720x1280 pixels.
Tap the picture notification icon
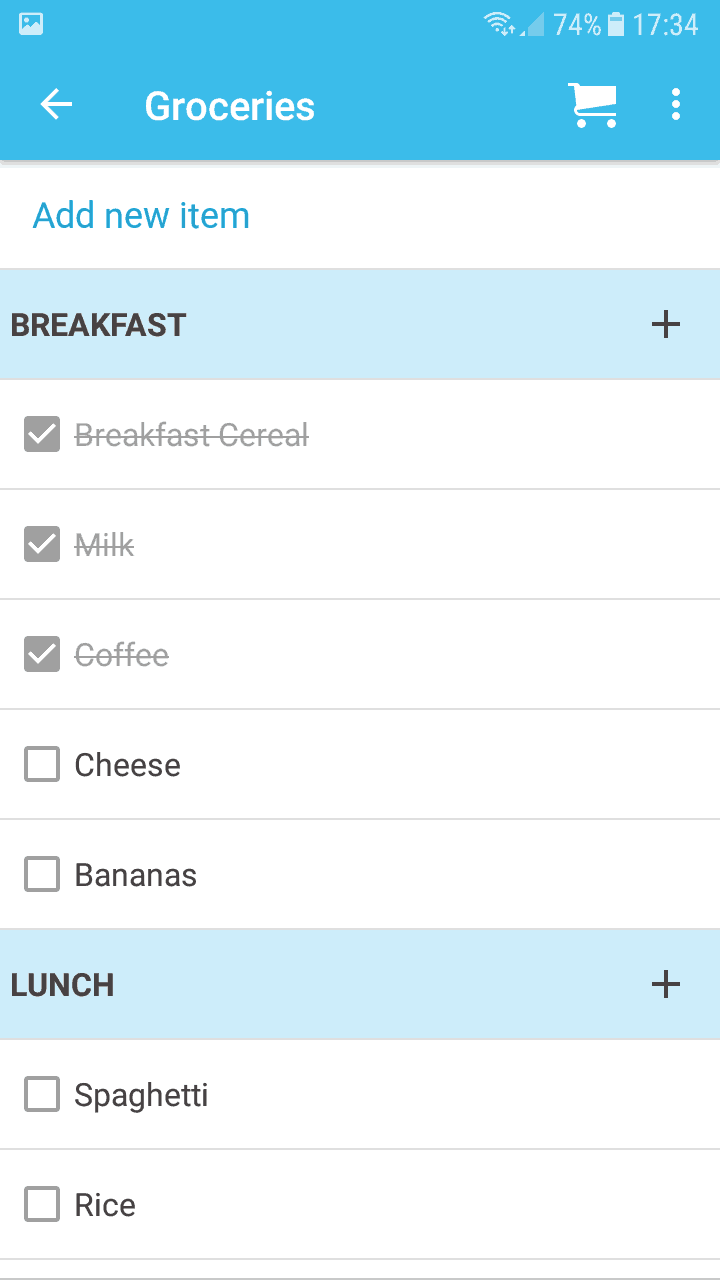click(x=31, y=24)
